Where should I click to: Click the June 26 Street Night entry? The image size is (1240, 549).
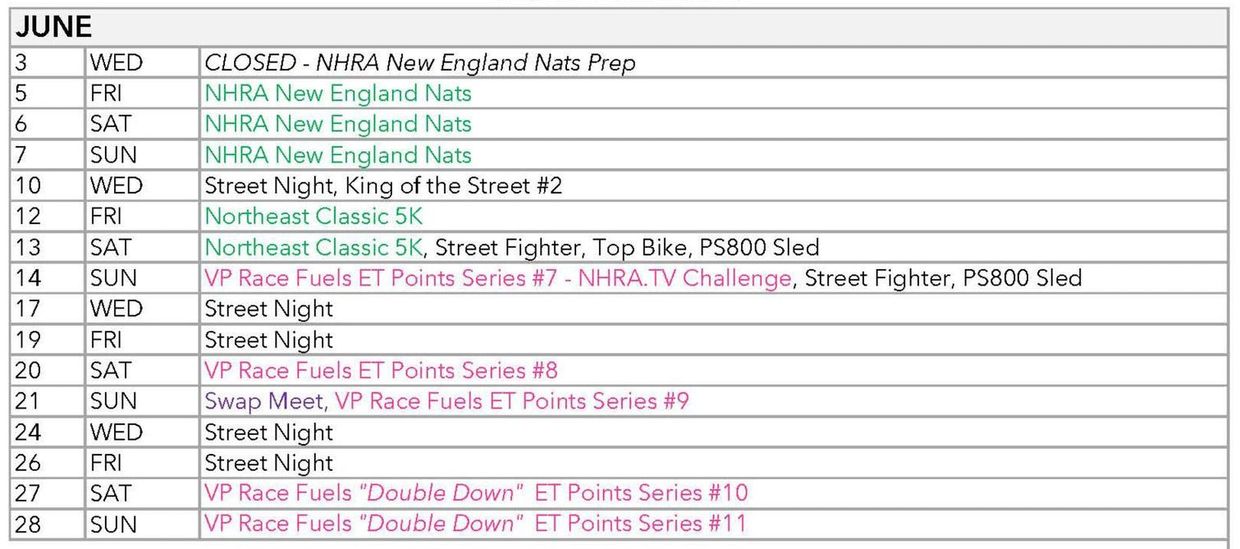(x=269, y=463)
